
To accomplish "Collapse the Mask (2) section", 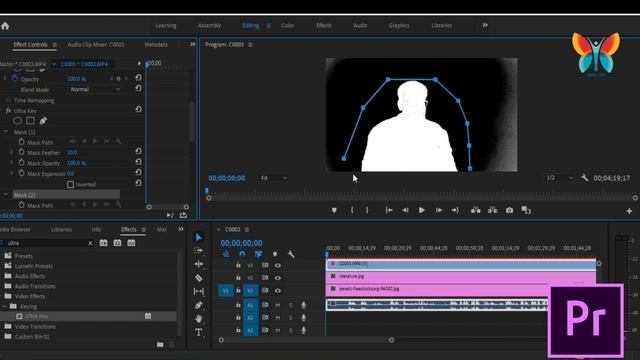I will point(6,195).
